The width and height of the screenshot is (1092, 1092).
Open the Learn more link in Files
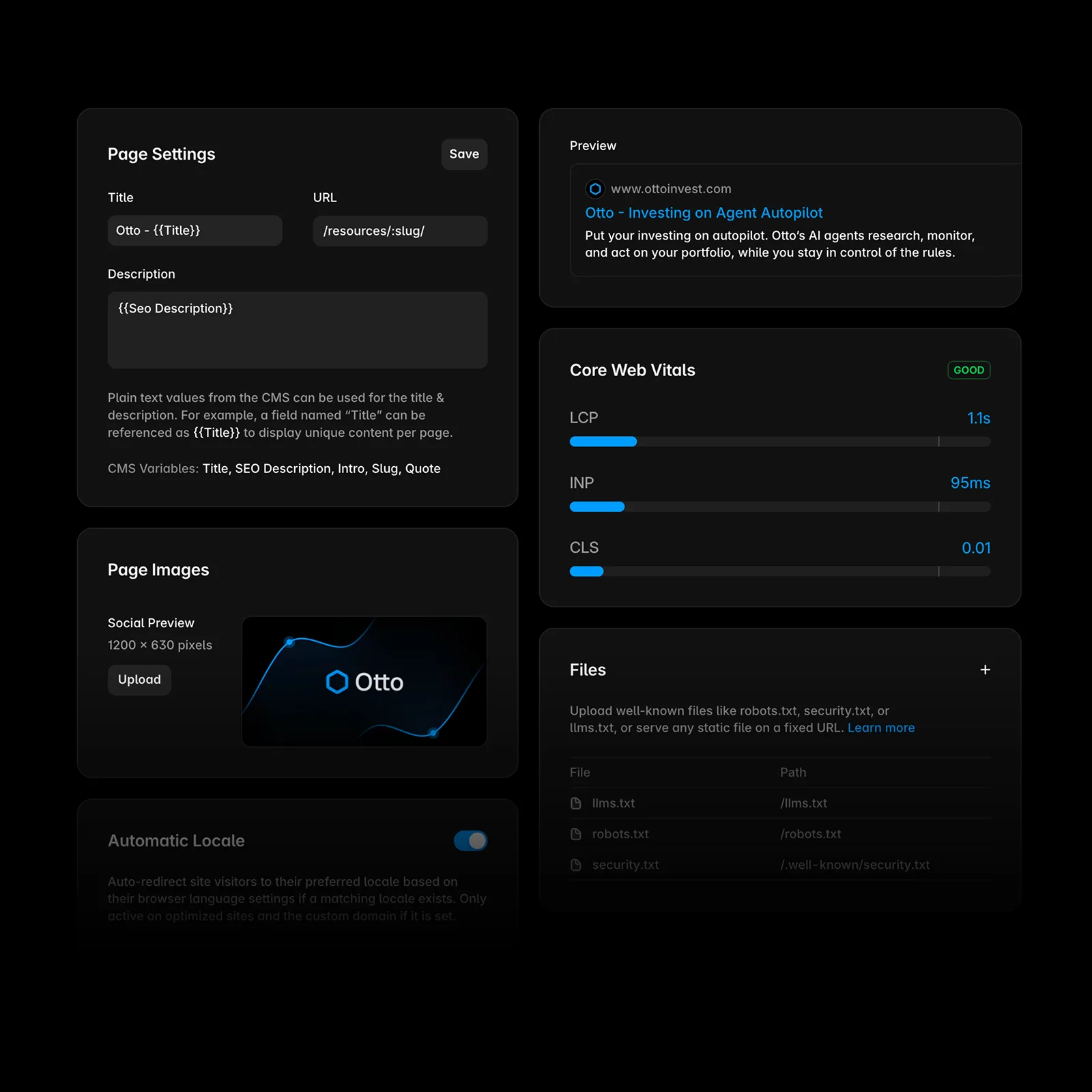point(881,728)
